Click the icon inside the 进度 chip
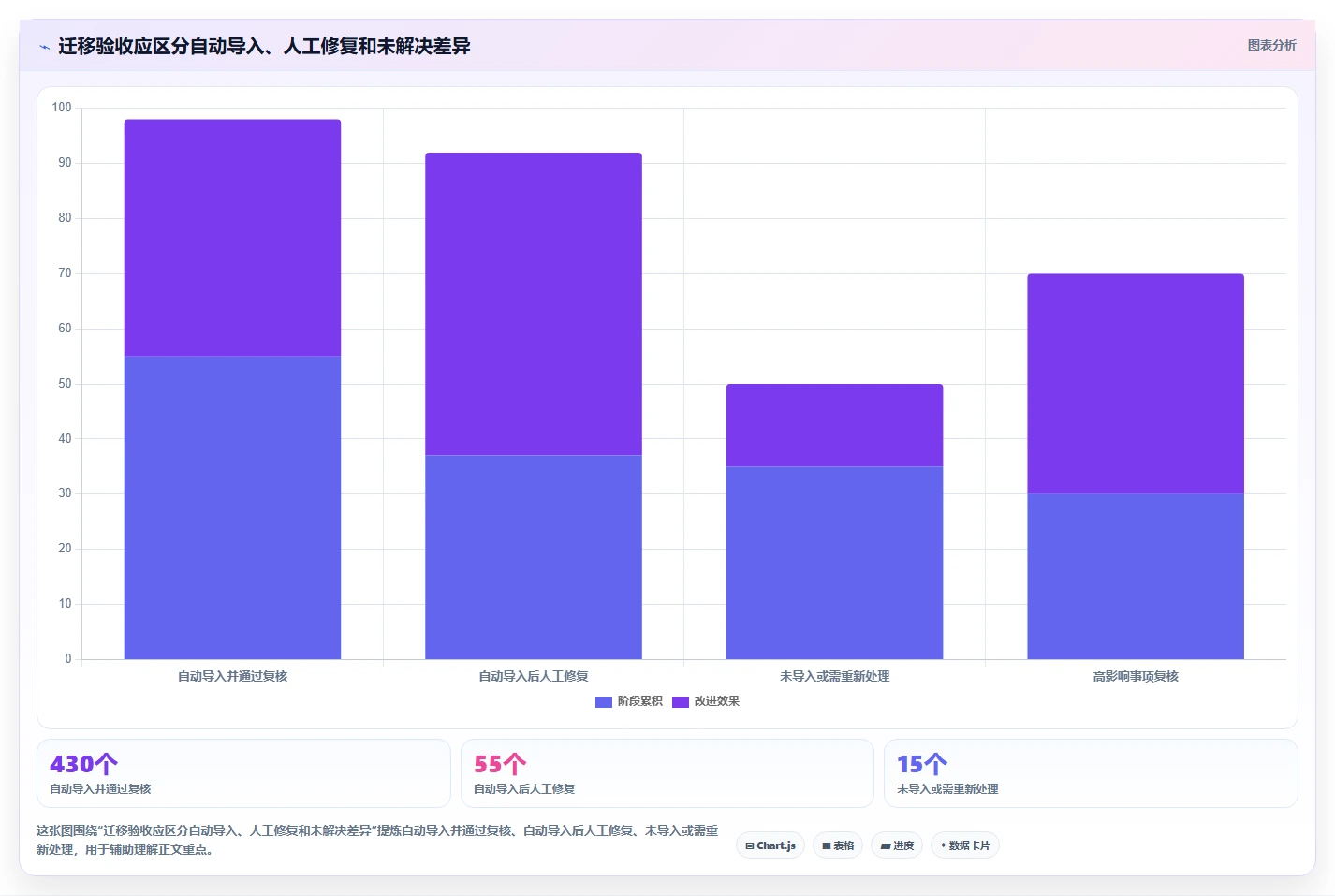Screen dimensions: 1335x896 click(886, 845)
